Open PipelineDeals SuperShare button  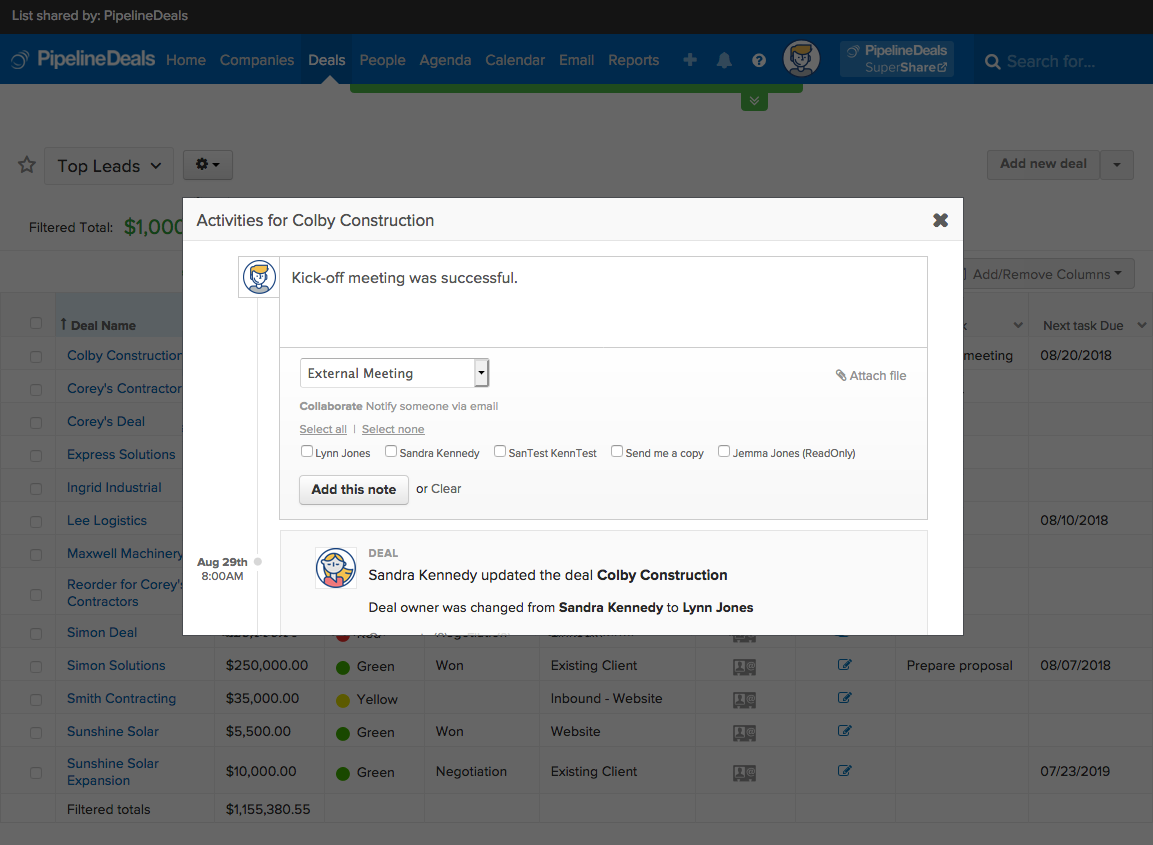pyautogui.click(x=897, y=59)
